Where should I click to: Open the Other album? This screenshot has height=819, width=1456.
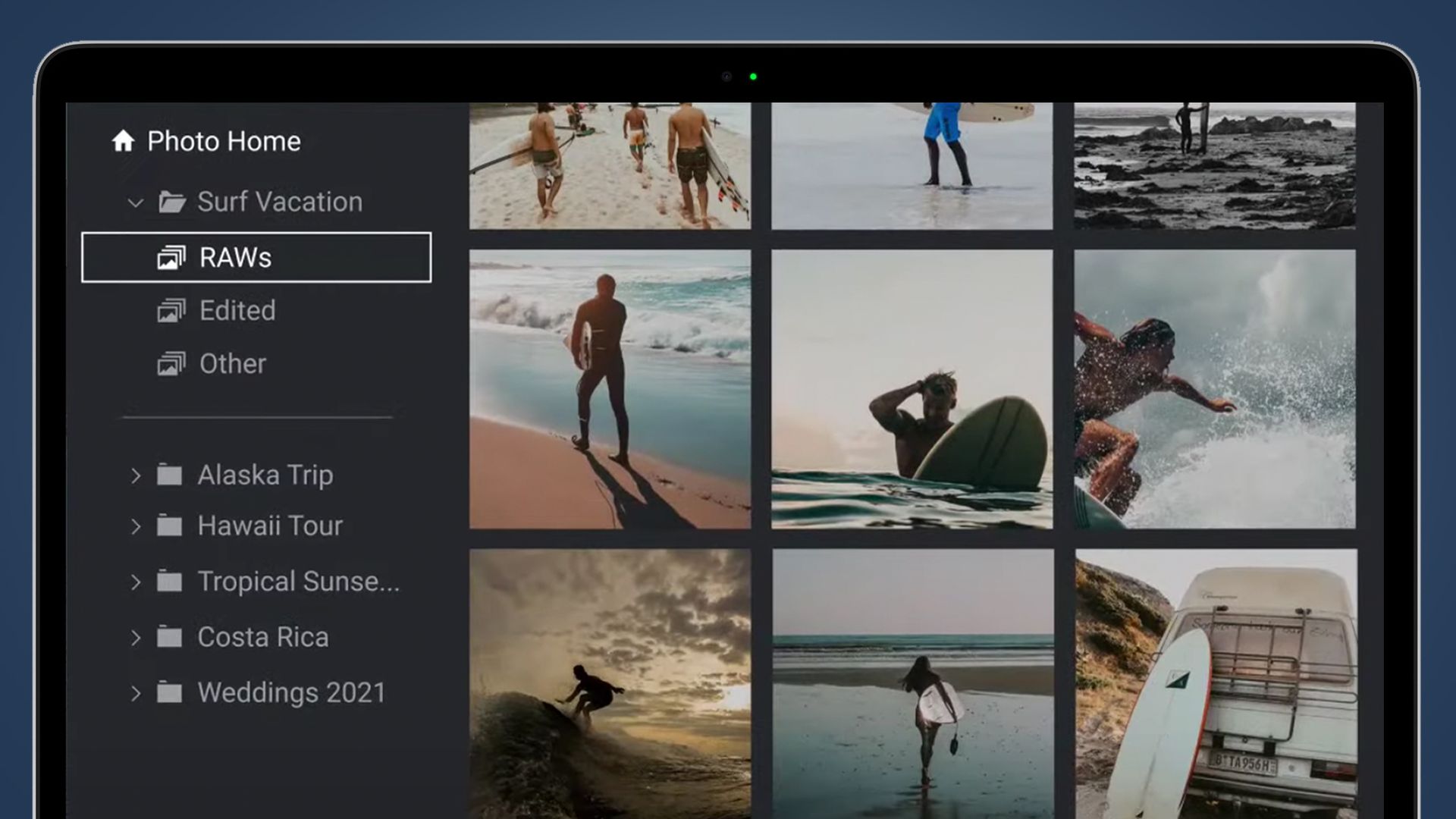(231, 363)
